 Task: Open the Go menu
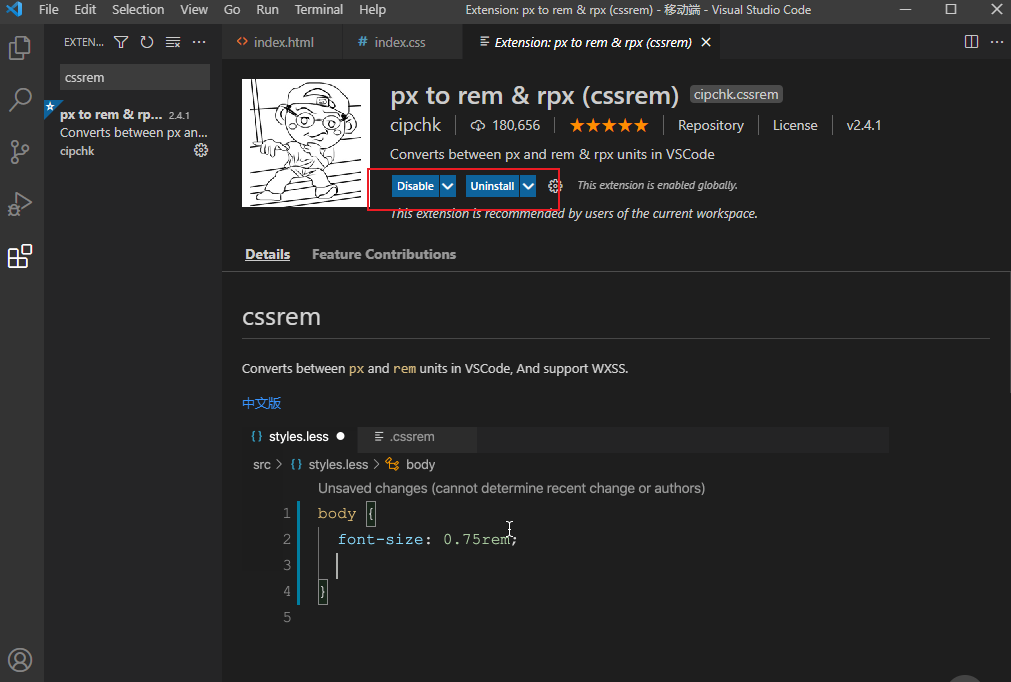point(232,10)
